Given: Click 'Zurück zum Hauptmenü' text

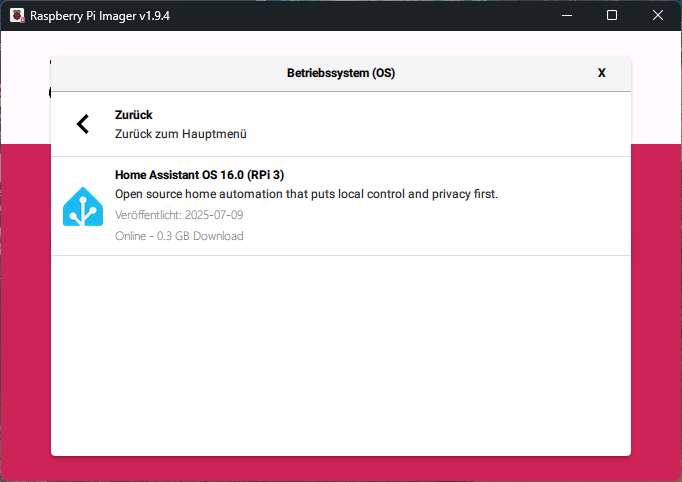Looking at the screenshot, I should pyautogui.click(x=181, y=134).
